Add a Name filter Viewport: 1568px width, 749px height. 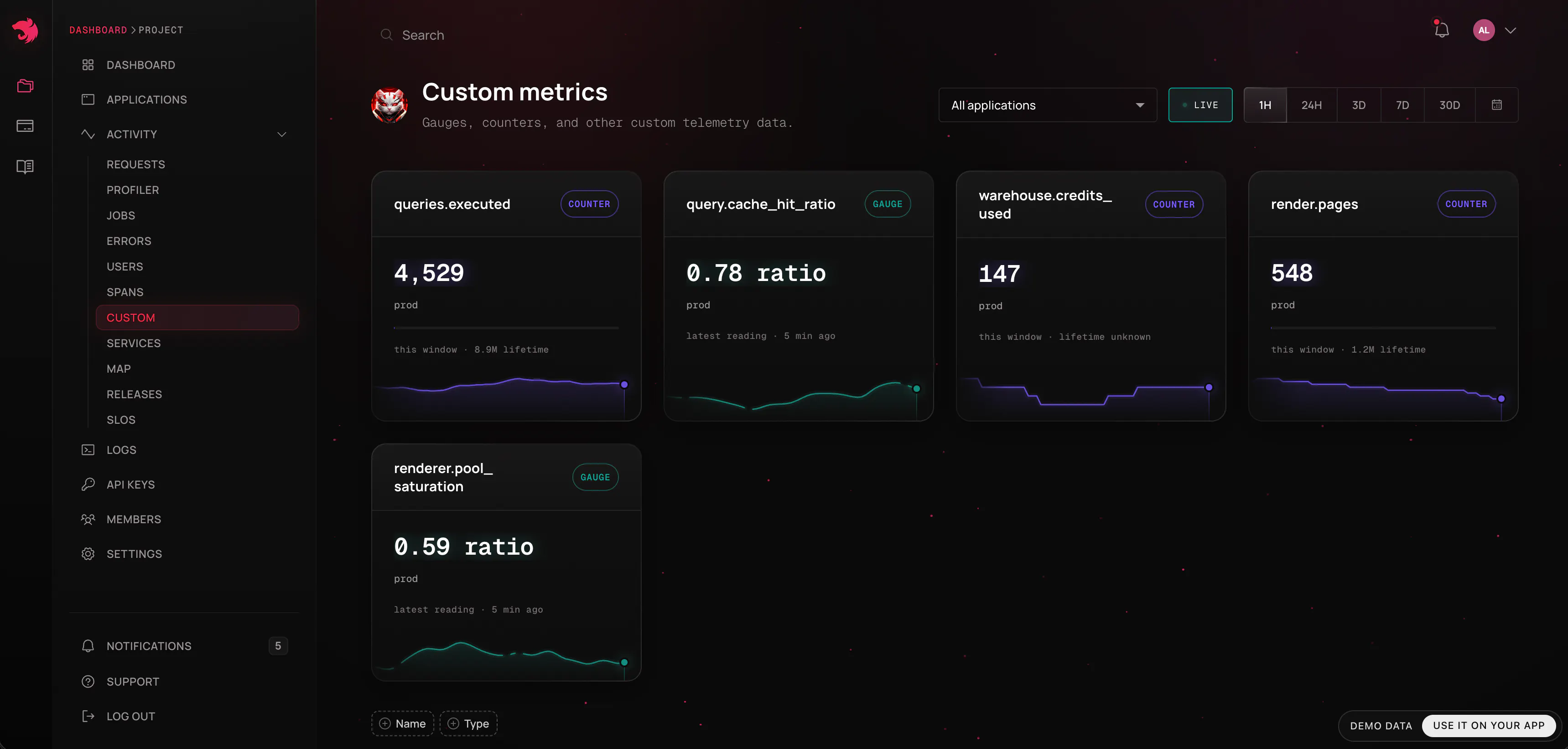click(x=402, y=723)
